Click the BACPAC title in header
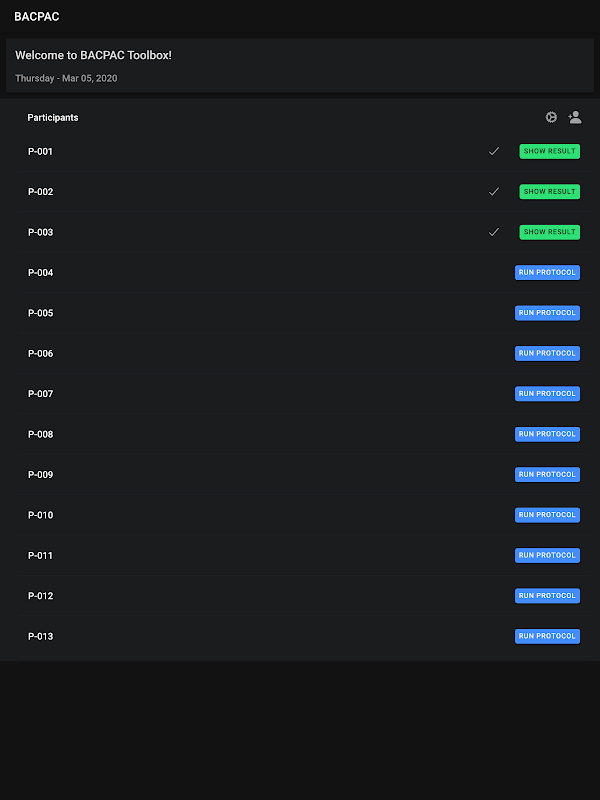The width and height of the screenshot is (600, 800). click(37, 17)
